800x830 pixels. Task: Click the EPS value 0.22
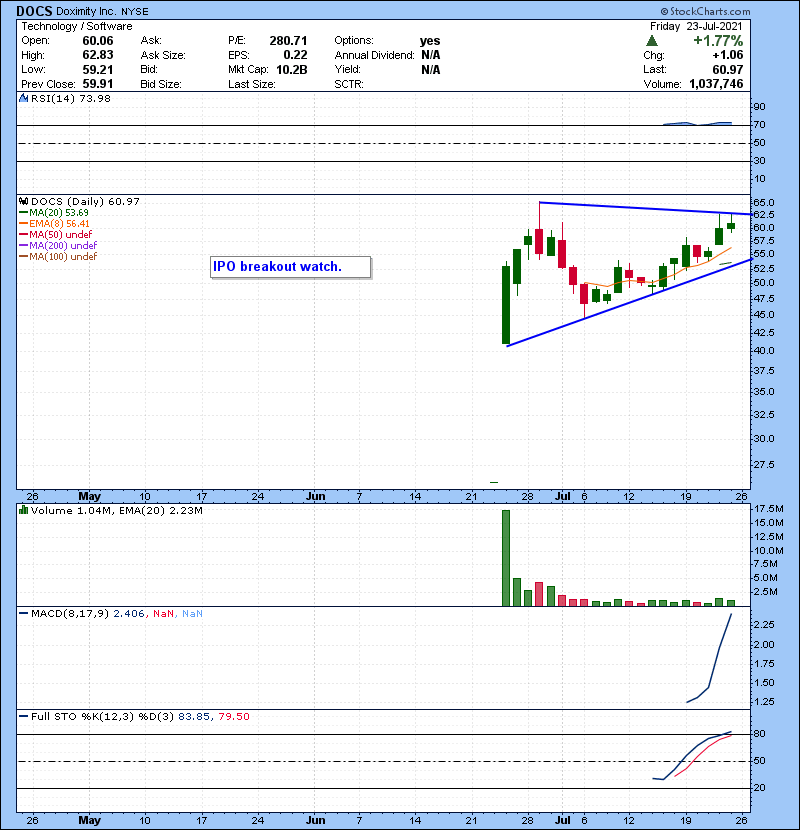(295, 55)
